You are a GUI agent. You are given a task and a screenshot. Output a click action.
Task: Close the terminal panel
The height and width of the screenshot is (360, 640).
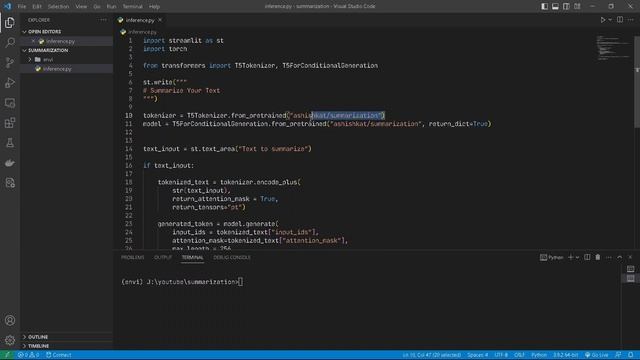tap(630, 257)
